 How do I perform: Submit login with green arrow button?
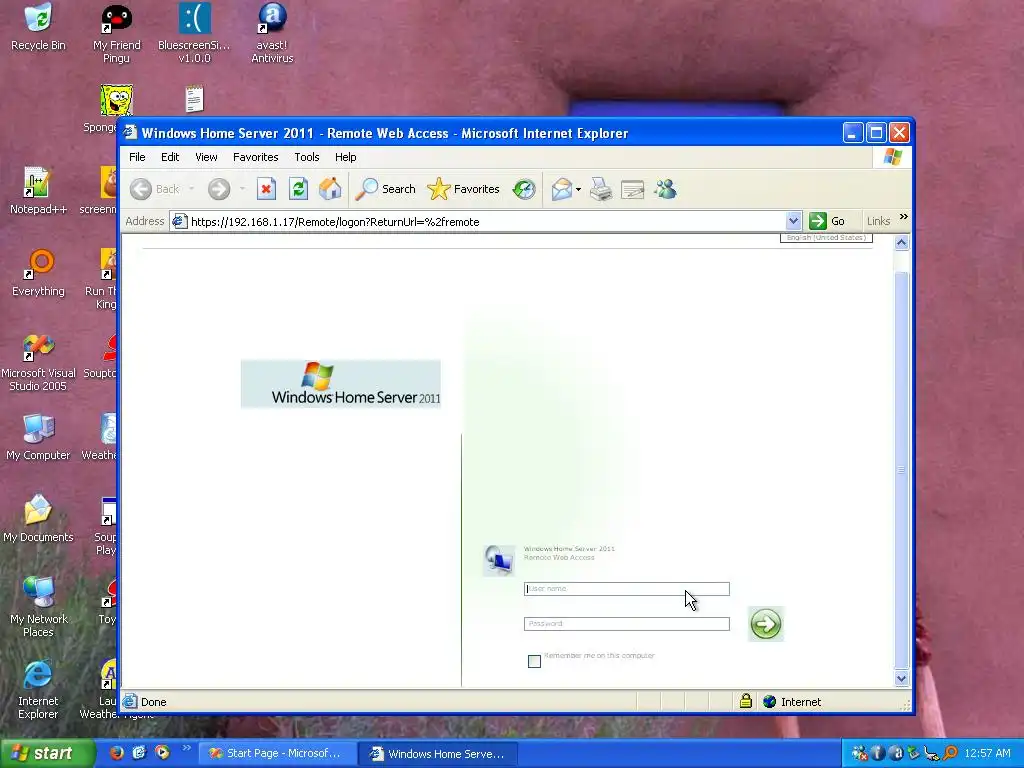pyautogui.click(x=765, y=624)
